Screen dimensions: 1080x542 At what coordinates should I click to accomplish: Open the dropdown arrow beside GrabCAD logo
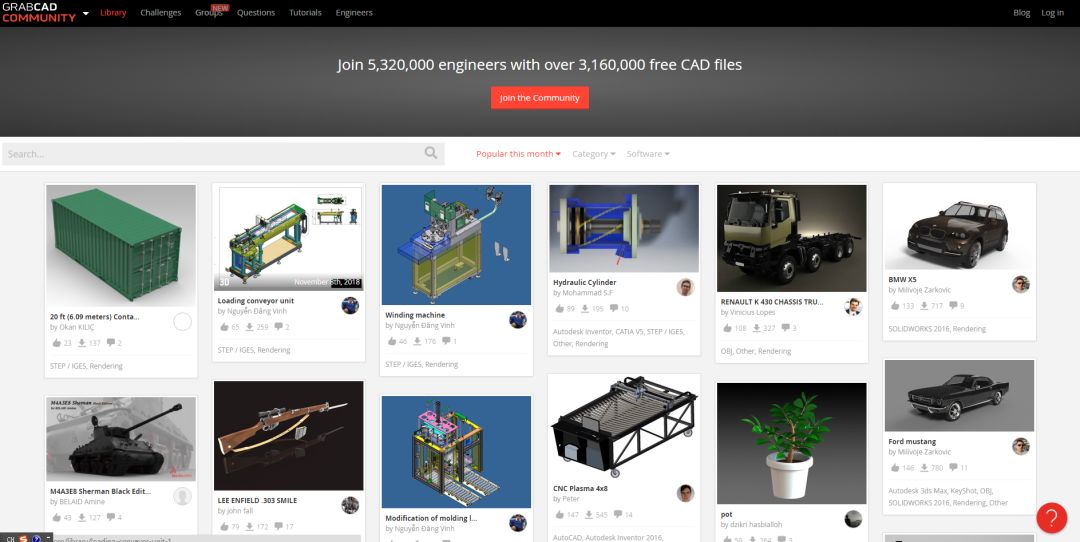[x=86, y=13]
